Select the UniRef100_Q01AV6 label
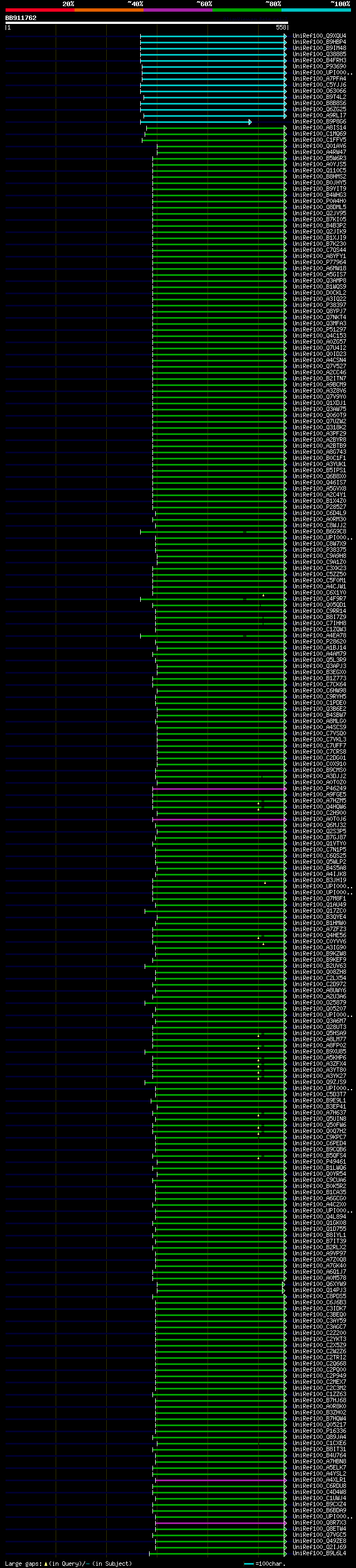356x1568 pixels. point(319,146)
